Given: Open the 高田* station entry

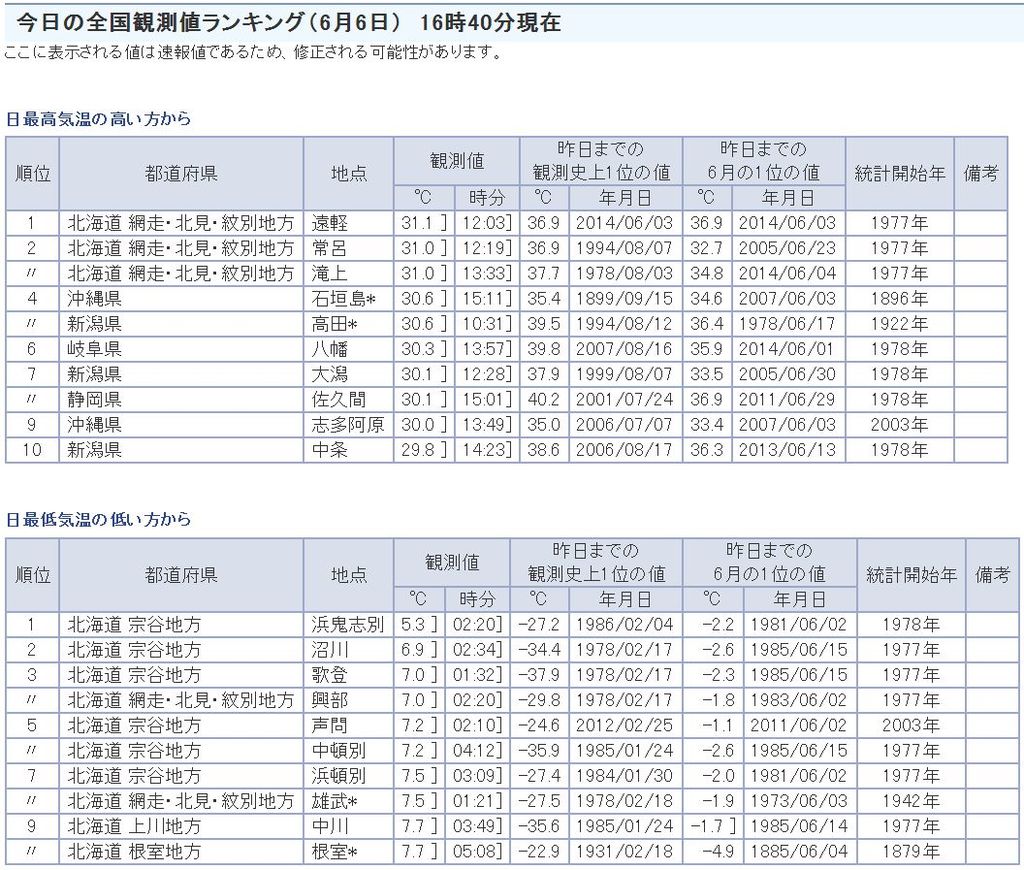Looking at the screenshot, I should pyautogui.click(x=335, y=323).
